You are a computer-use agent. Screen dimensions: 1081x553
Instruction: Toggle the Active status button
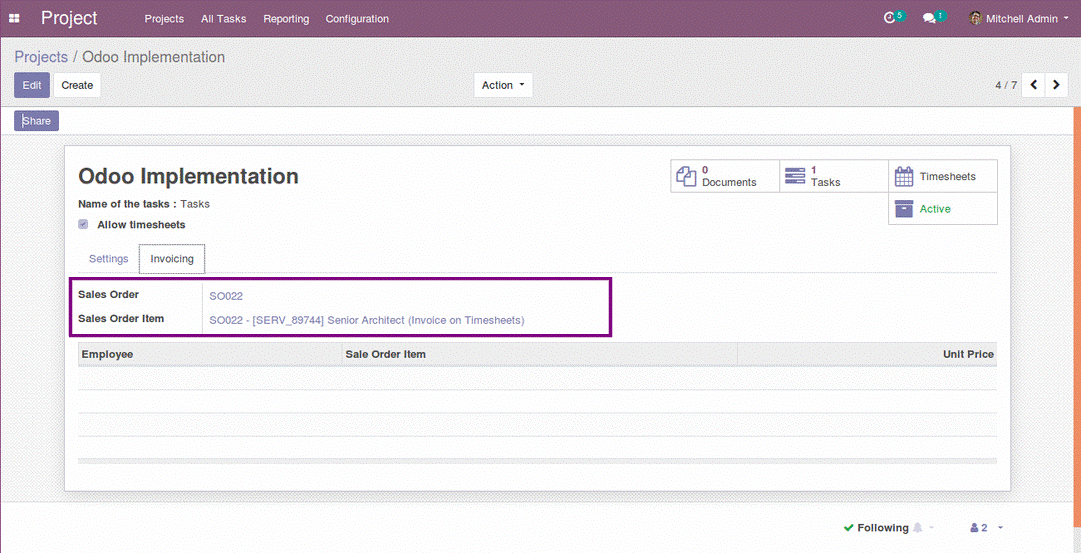click(x=943, y=208)
